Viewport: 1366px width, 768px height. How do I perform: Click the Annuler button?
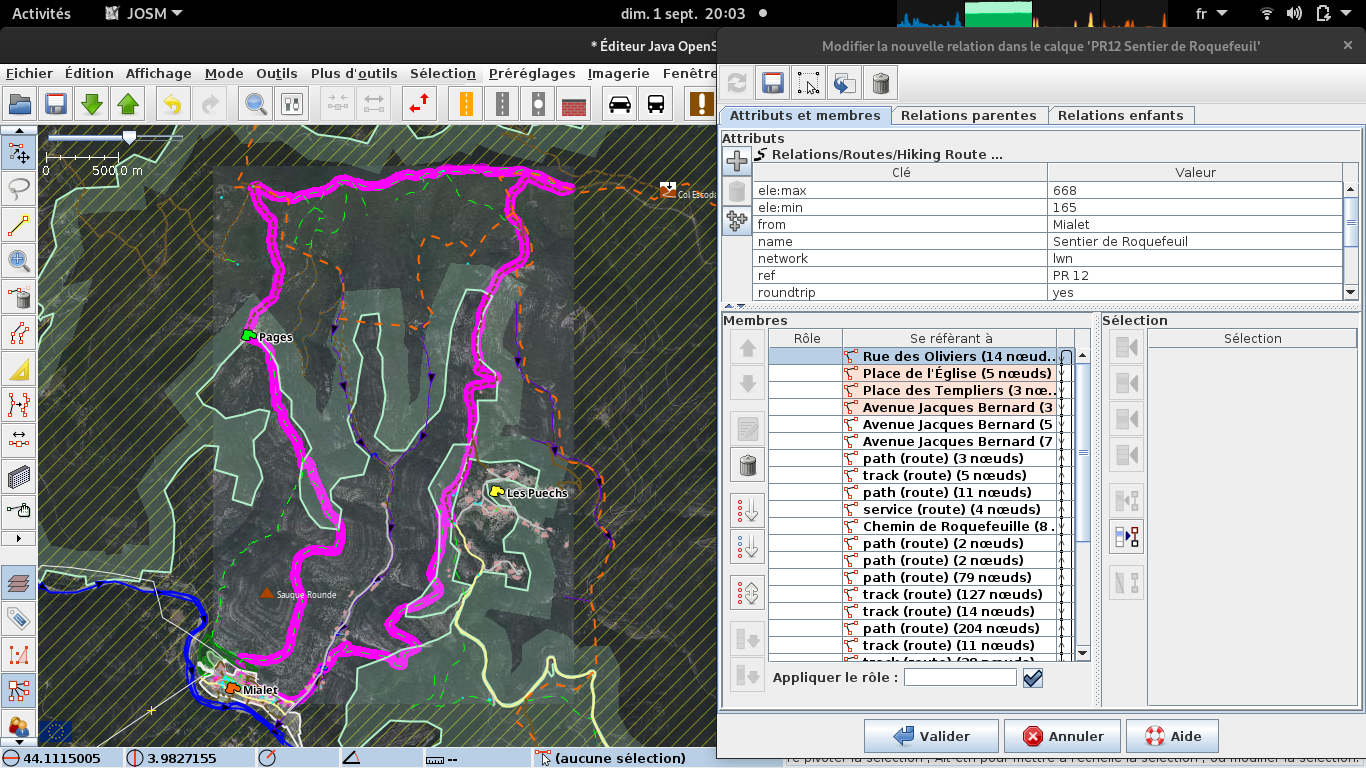[x=1064, y=736]
